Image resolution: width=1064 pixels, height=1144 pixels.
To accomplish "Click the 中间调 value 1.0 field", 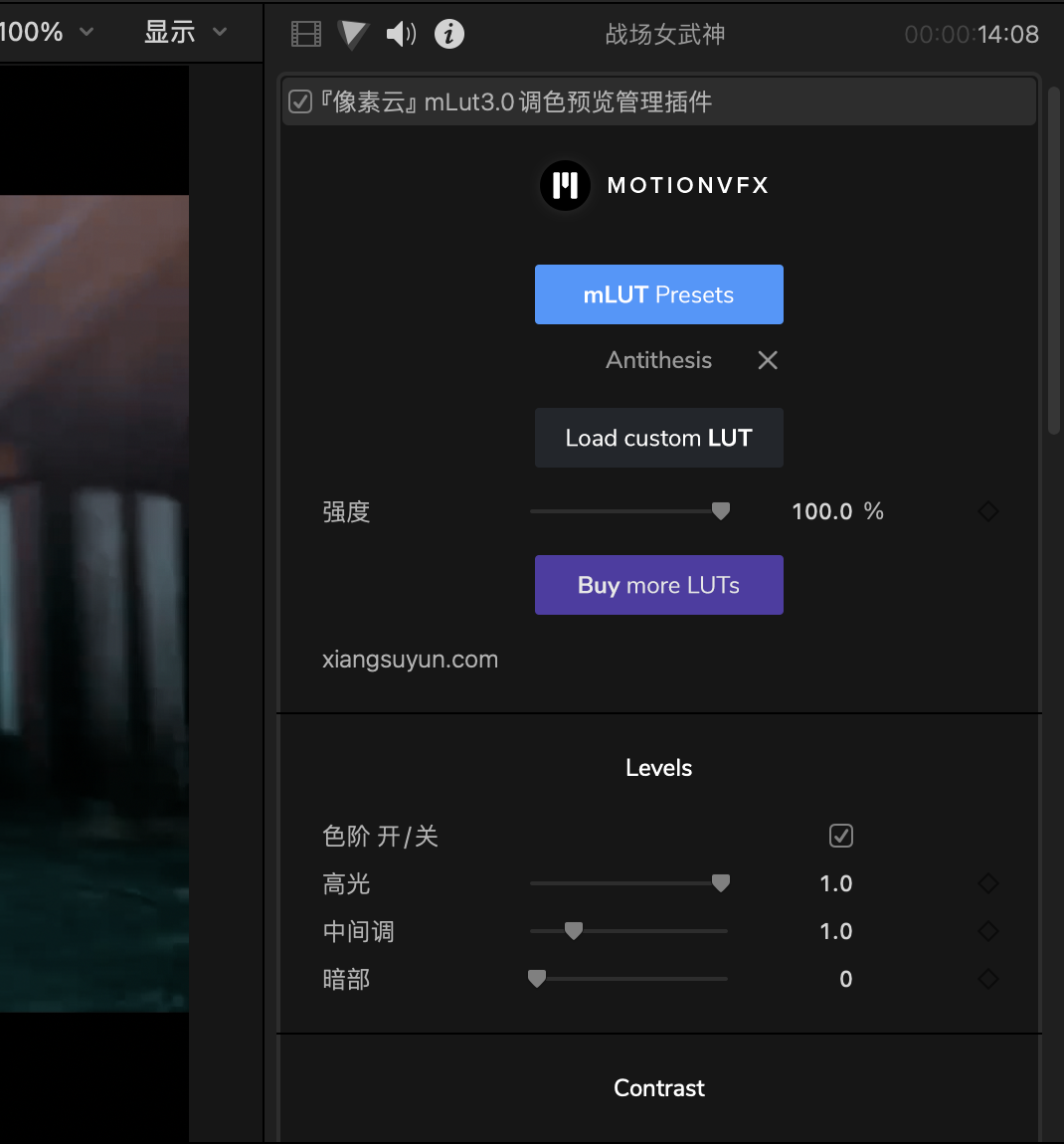I will (835, 931).
